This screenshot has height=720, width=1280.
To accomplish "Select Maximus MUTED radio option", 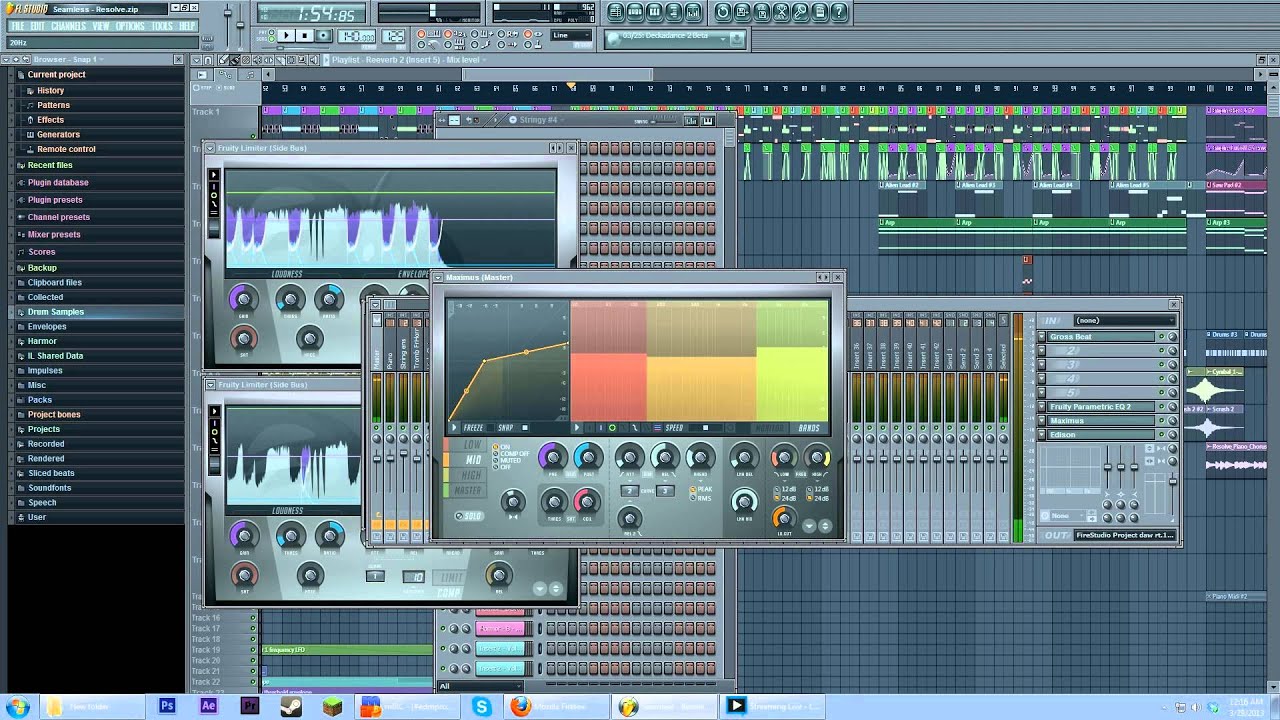I will point(496,460).
